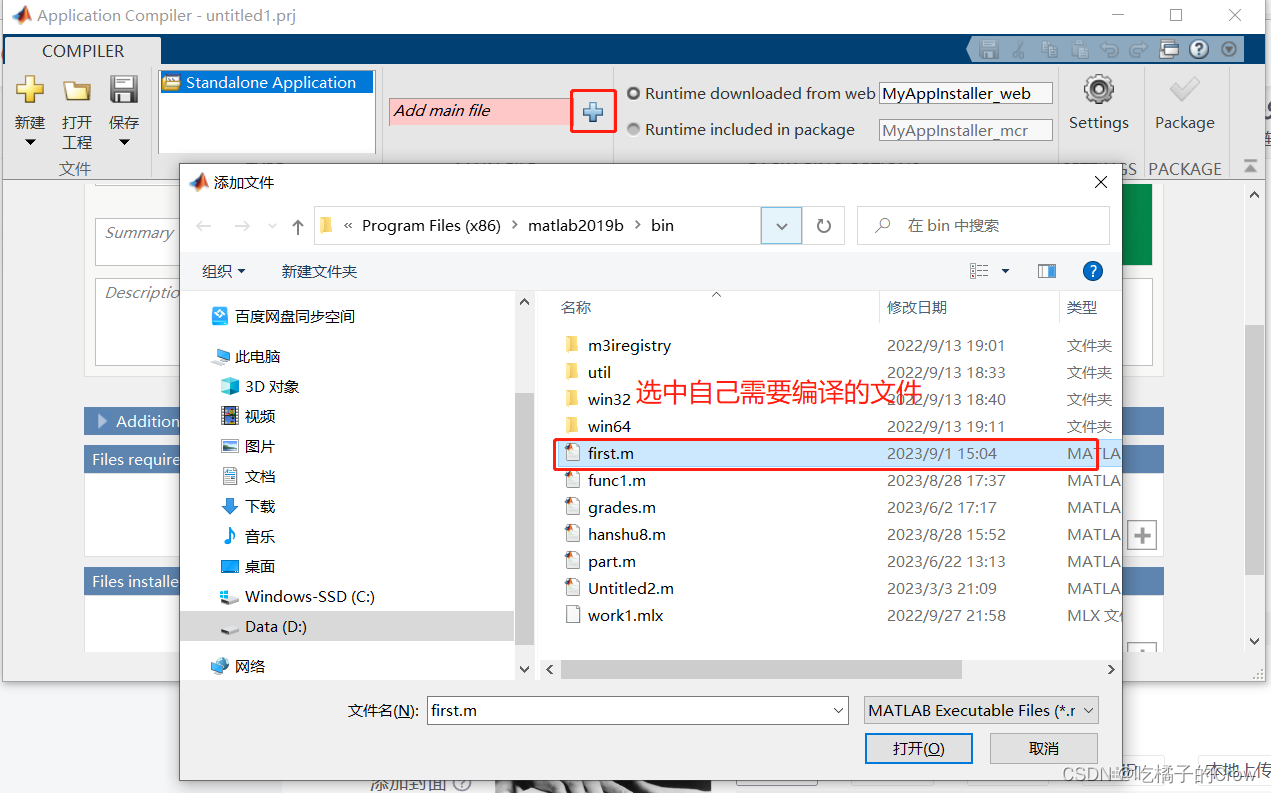Open the 组织 menu dropdown

[x=224, y=271]
